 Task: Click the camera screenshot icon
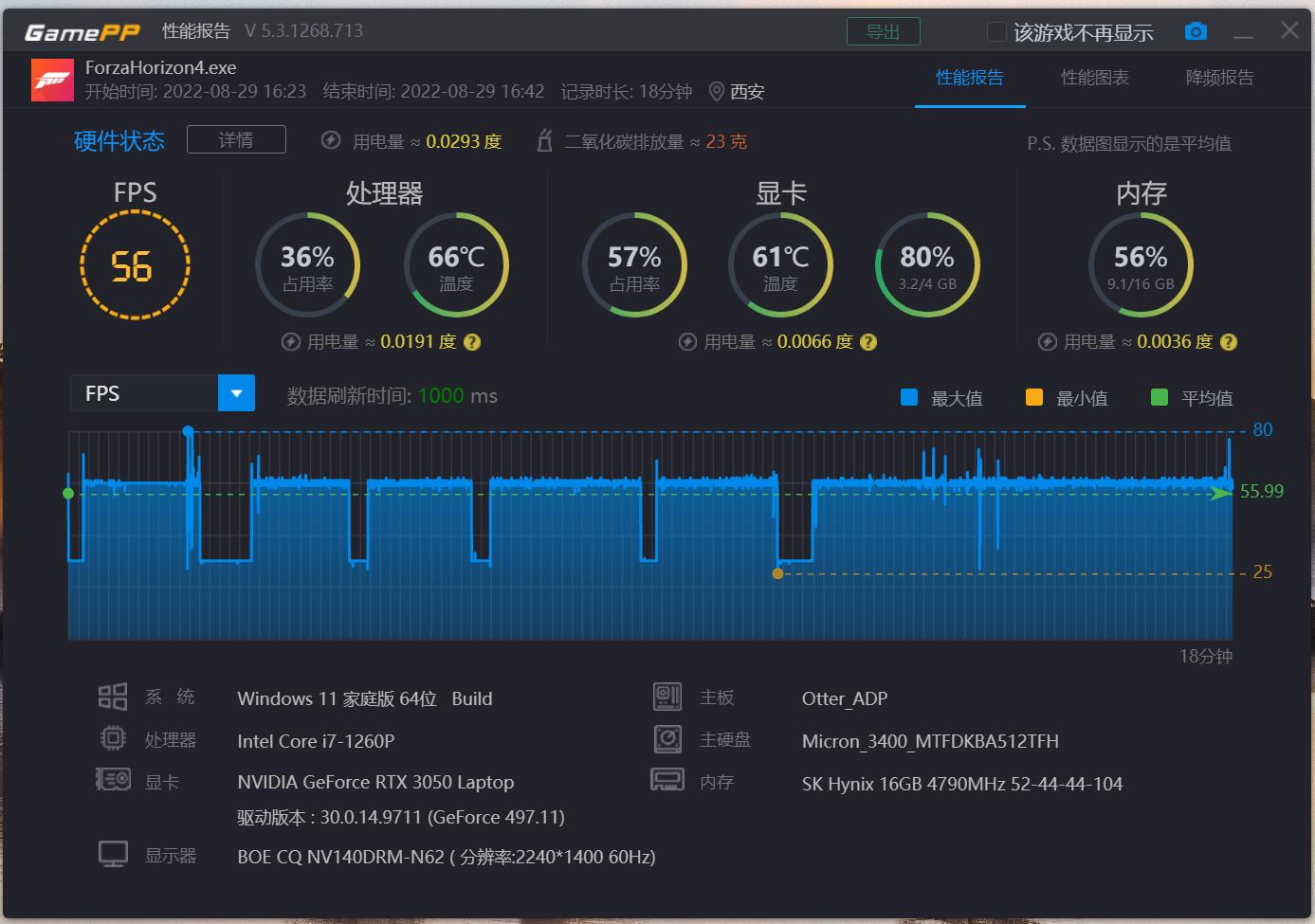click(x=1196, y=31)
